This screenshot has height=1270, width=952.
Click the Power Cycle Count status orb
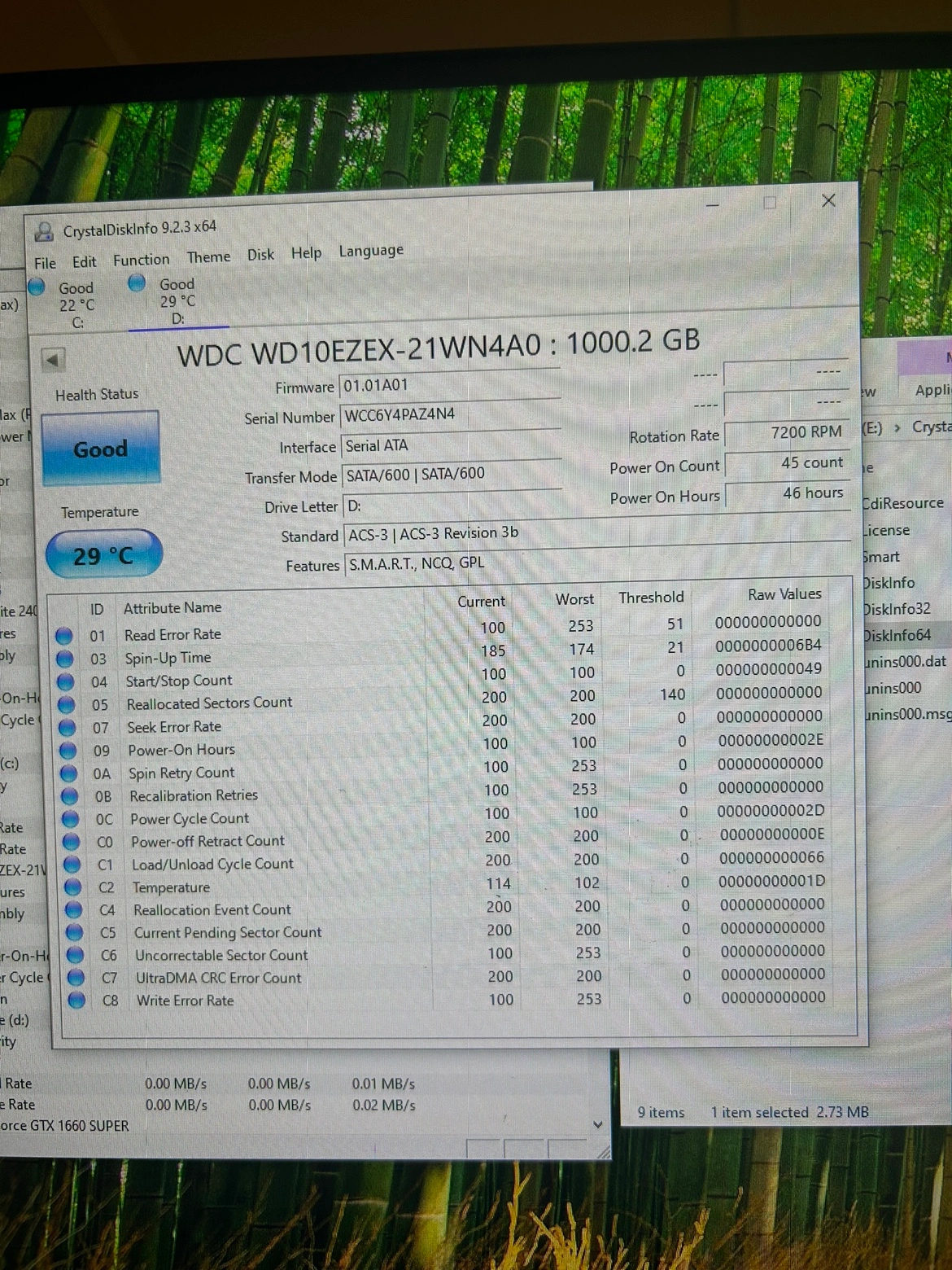click(x=71, y=819)
